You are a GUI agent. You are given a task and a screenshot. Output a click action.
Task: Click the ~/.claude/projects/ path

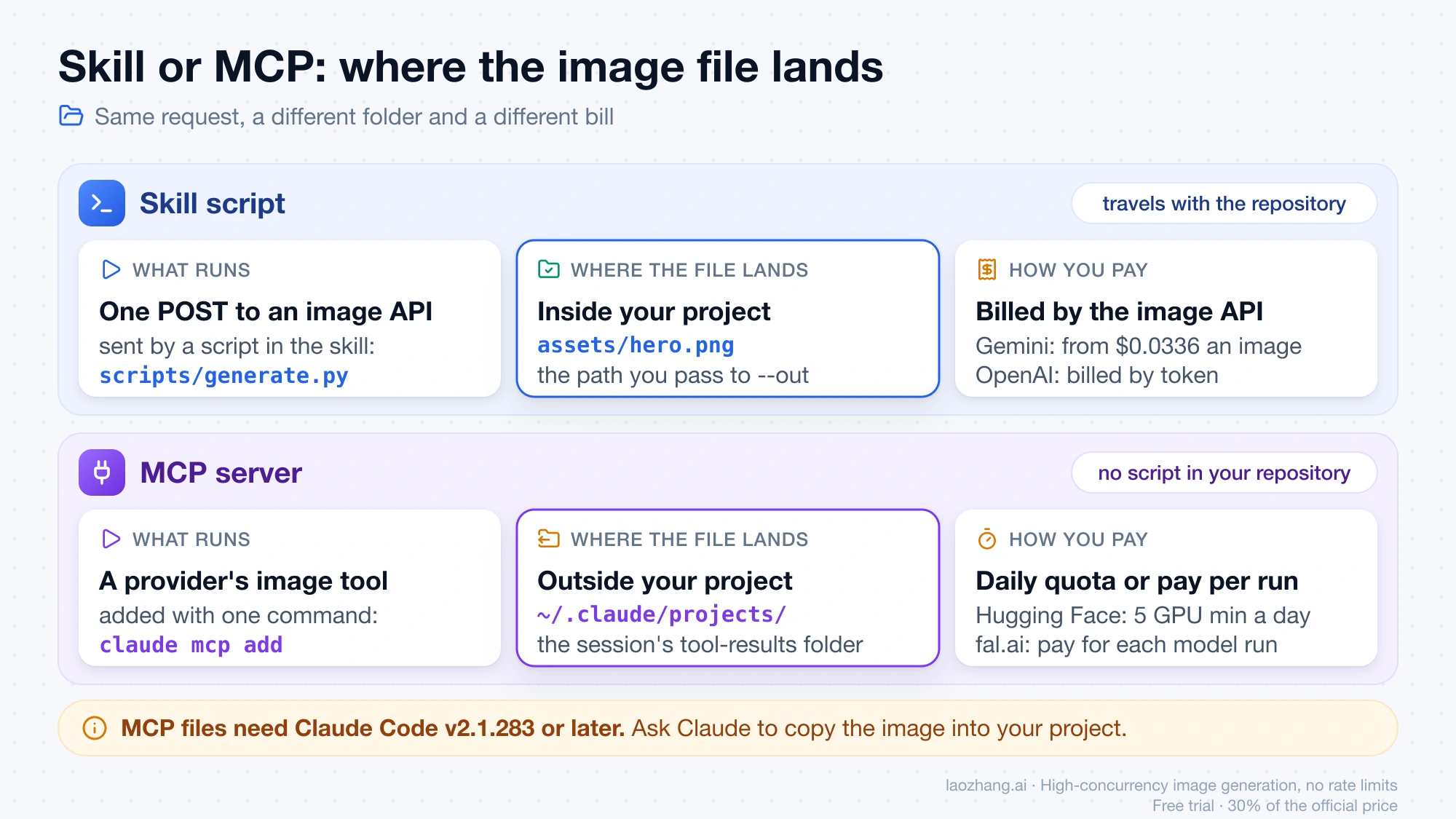click(662, 614)
